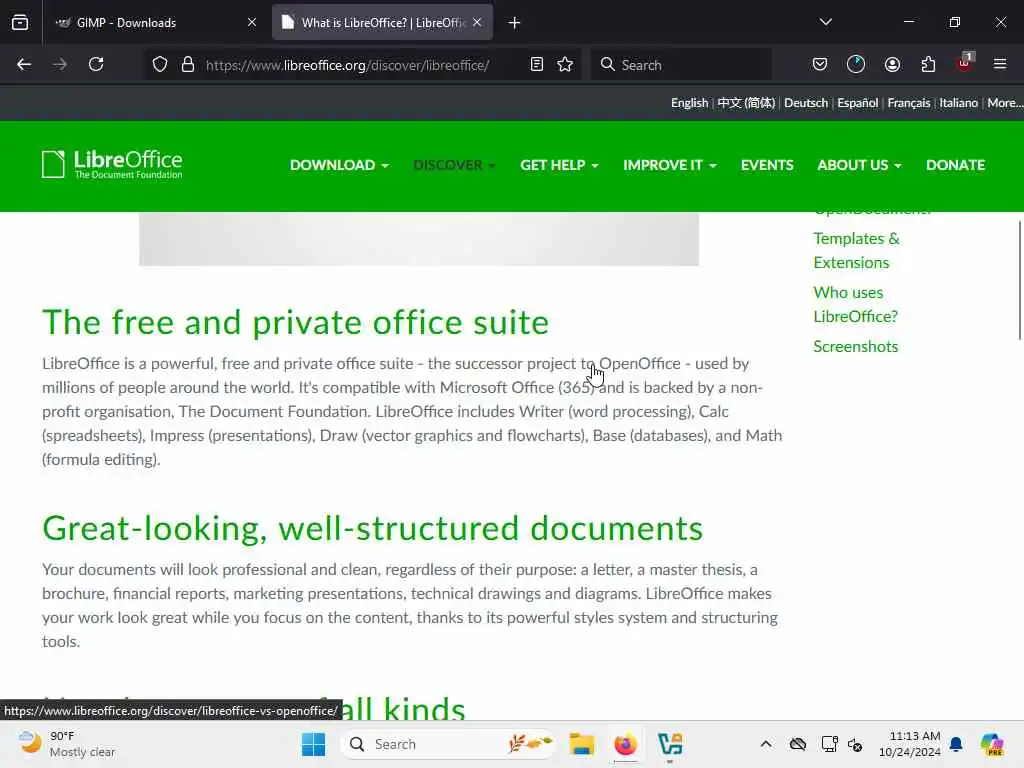Screen dimensions: 1024x768
Task: Click heading The free and private office suite
Action: pos(295,322)
